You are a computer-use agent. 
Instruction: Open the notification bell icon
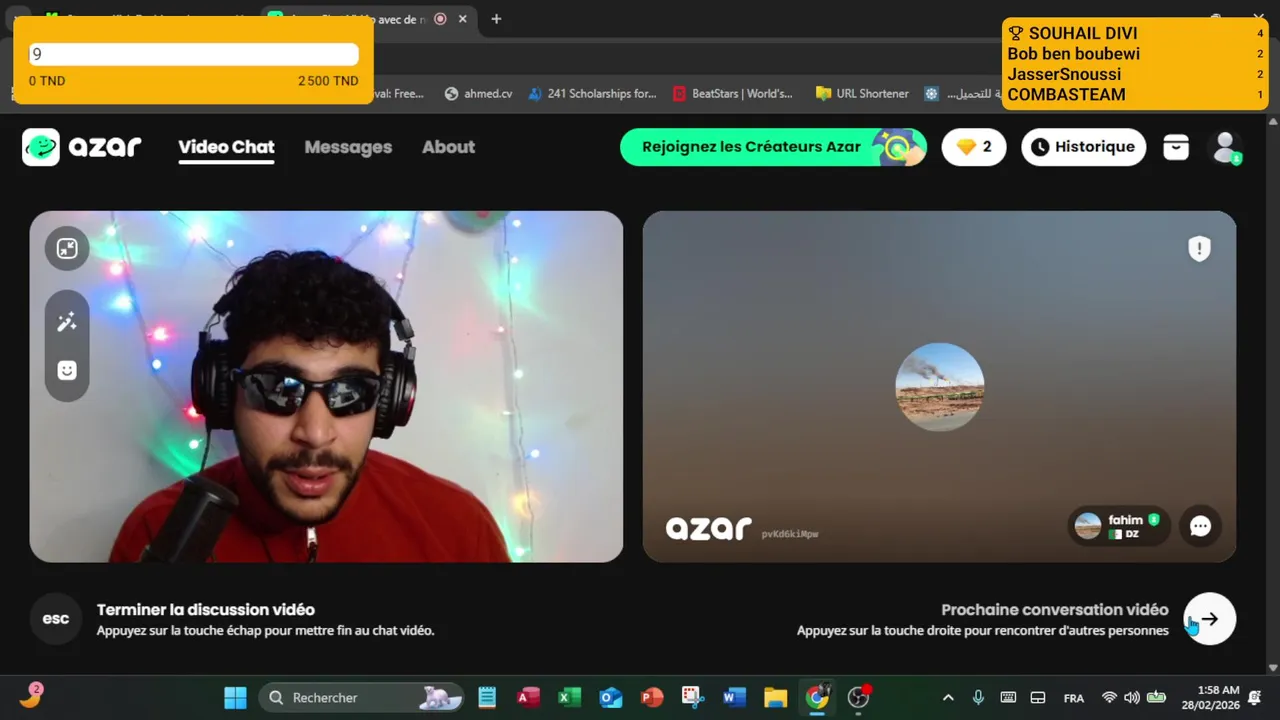[x=1254, y=697]
